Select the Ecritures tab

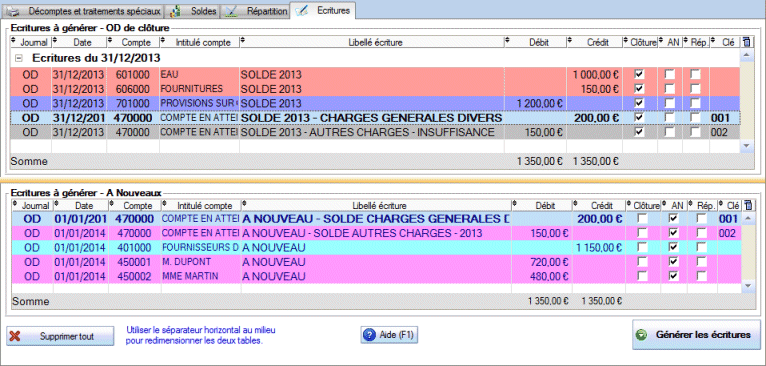322,10
